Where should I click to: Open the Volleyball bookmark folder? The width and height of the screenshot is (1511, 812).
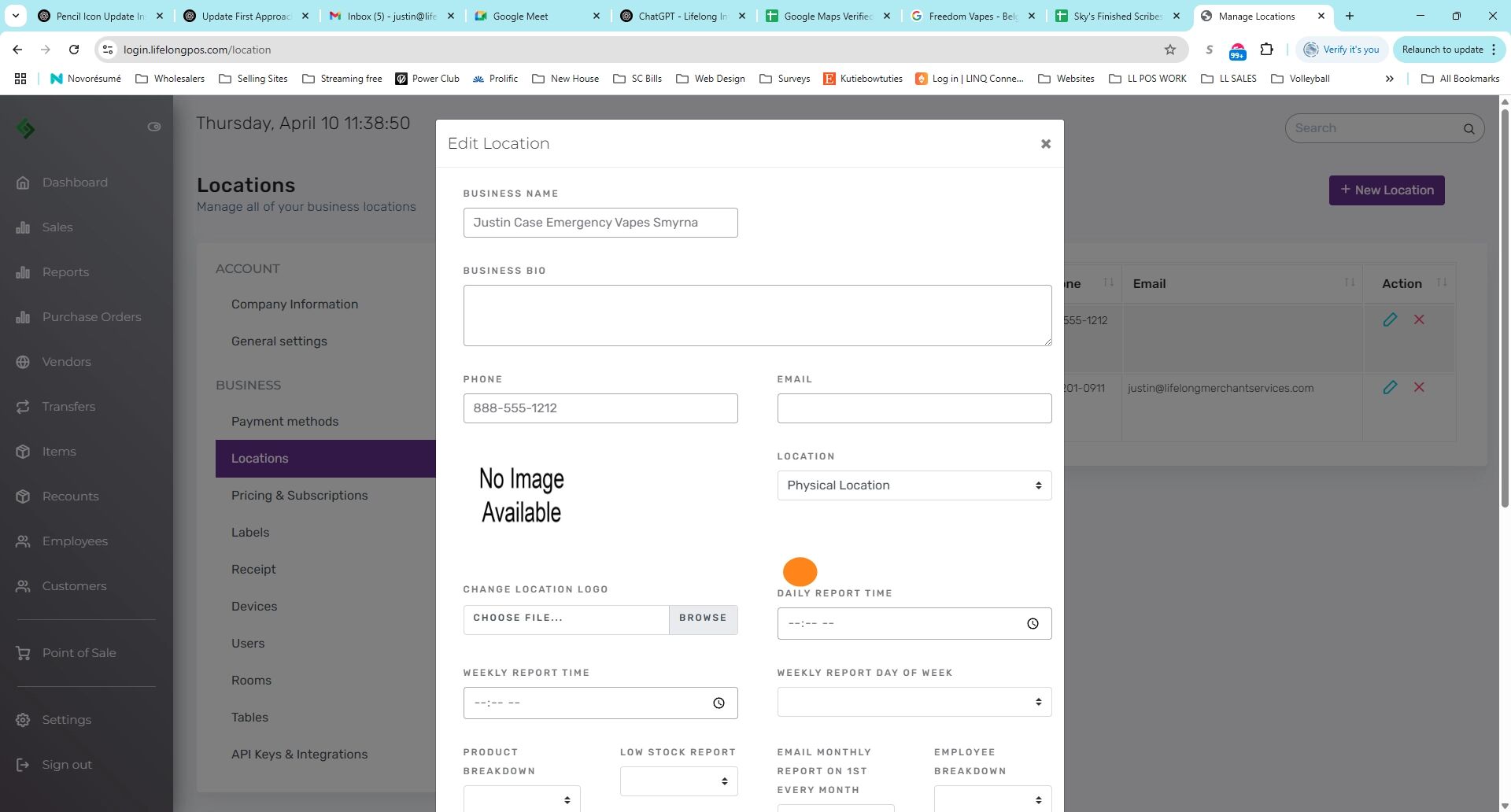pyautogui.click(x=1300, y=79)
